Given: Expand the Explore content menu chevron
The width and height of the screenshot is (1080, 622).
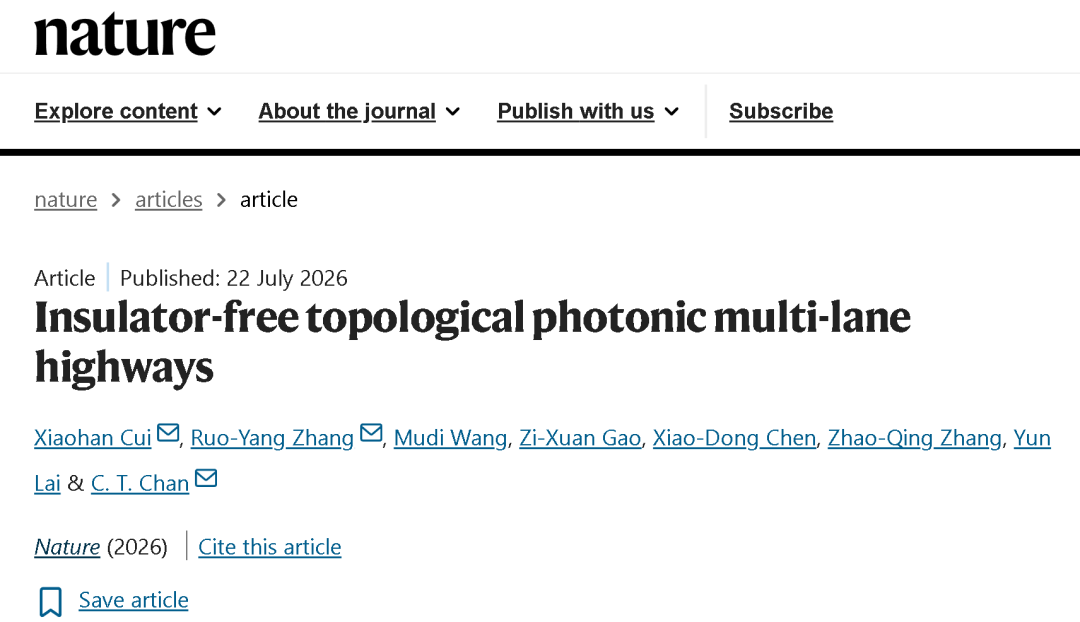Looking at the screenshot, I should (215, 112).
